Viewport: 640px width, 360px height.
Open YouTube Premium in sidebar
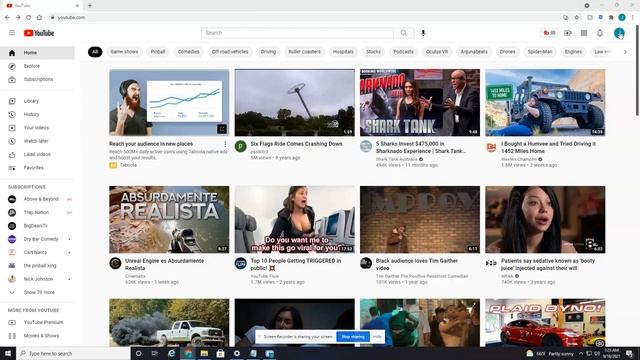point(37,322)
